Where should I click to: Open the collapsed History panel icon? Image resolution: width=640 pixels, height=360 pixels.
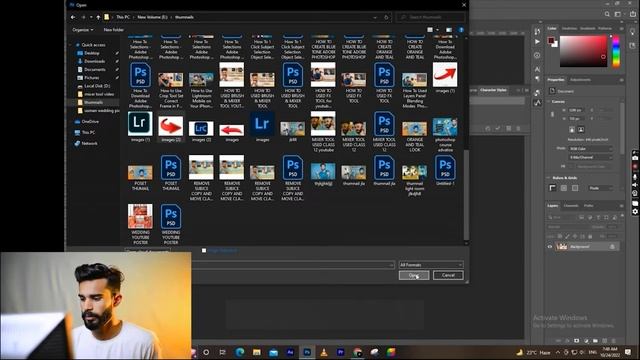coord(538,31)
